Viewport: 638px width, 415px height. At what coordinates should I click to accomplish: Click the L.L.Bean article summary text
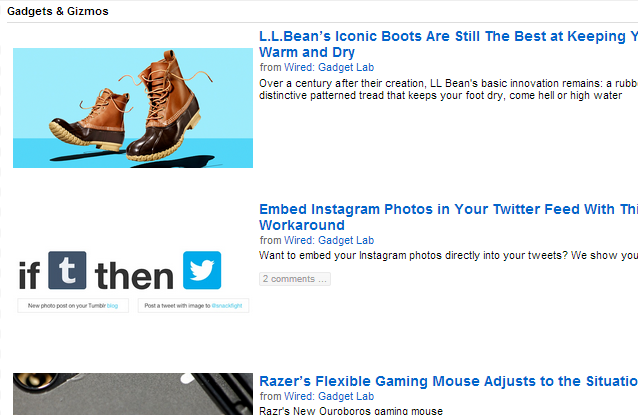[448, 90]
